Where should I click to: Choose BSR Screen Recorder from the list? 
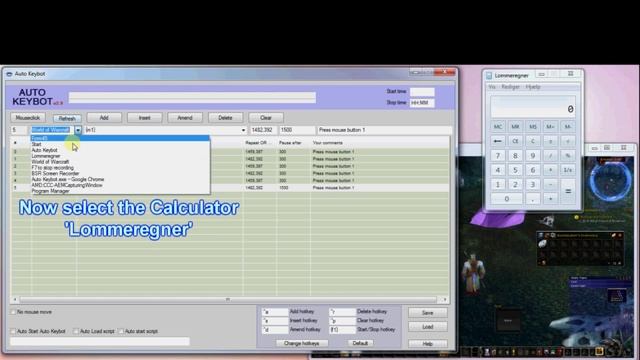point(120,173)
